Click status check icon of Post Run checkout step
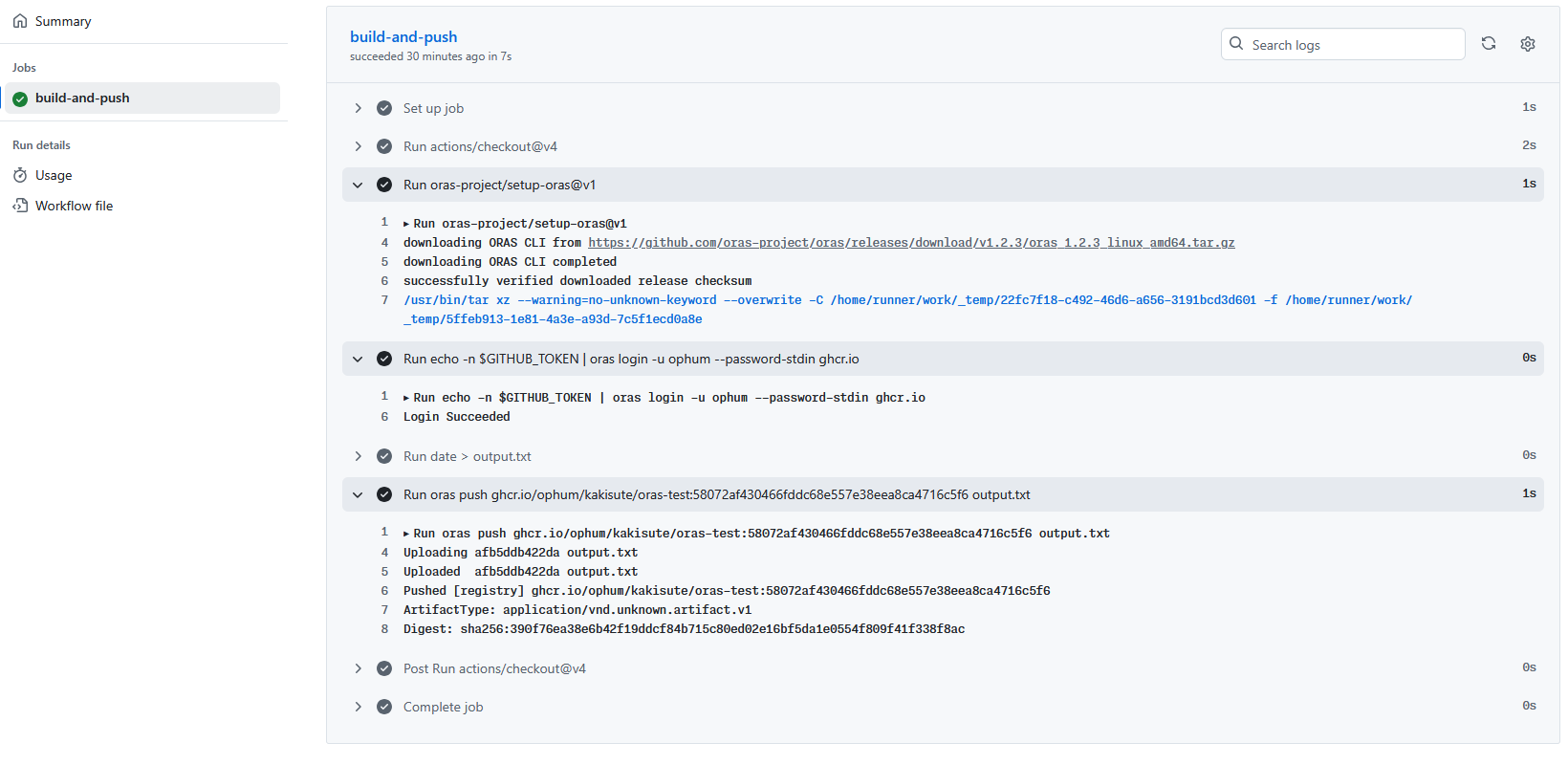This screenshot has width=1568, height=765. click(384, 668)
